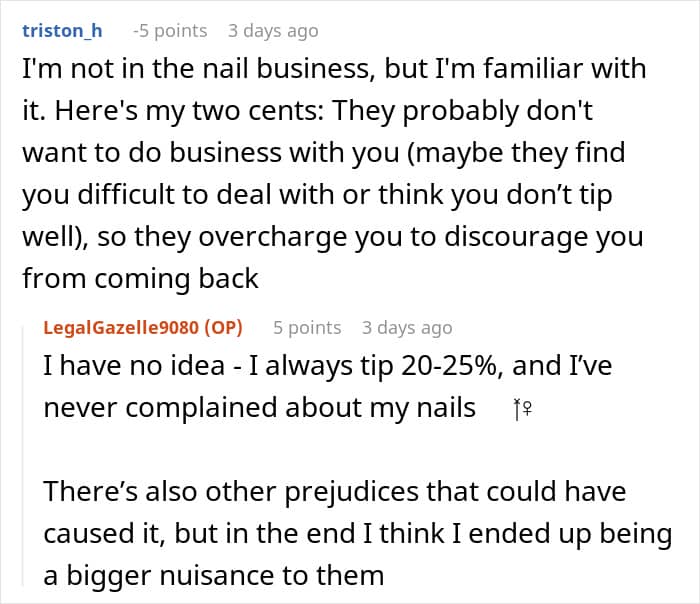The width and height of the screenshot is (700, 604).
Task: Open the OP reply's '3 days ago' timestamp permalink
Action: tap(407, 328)
